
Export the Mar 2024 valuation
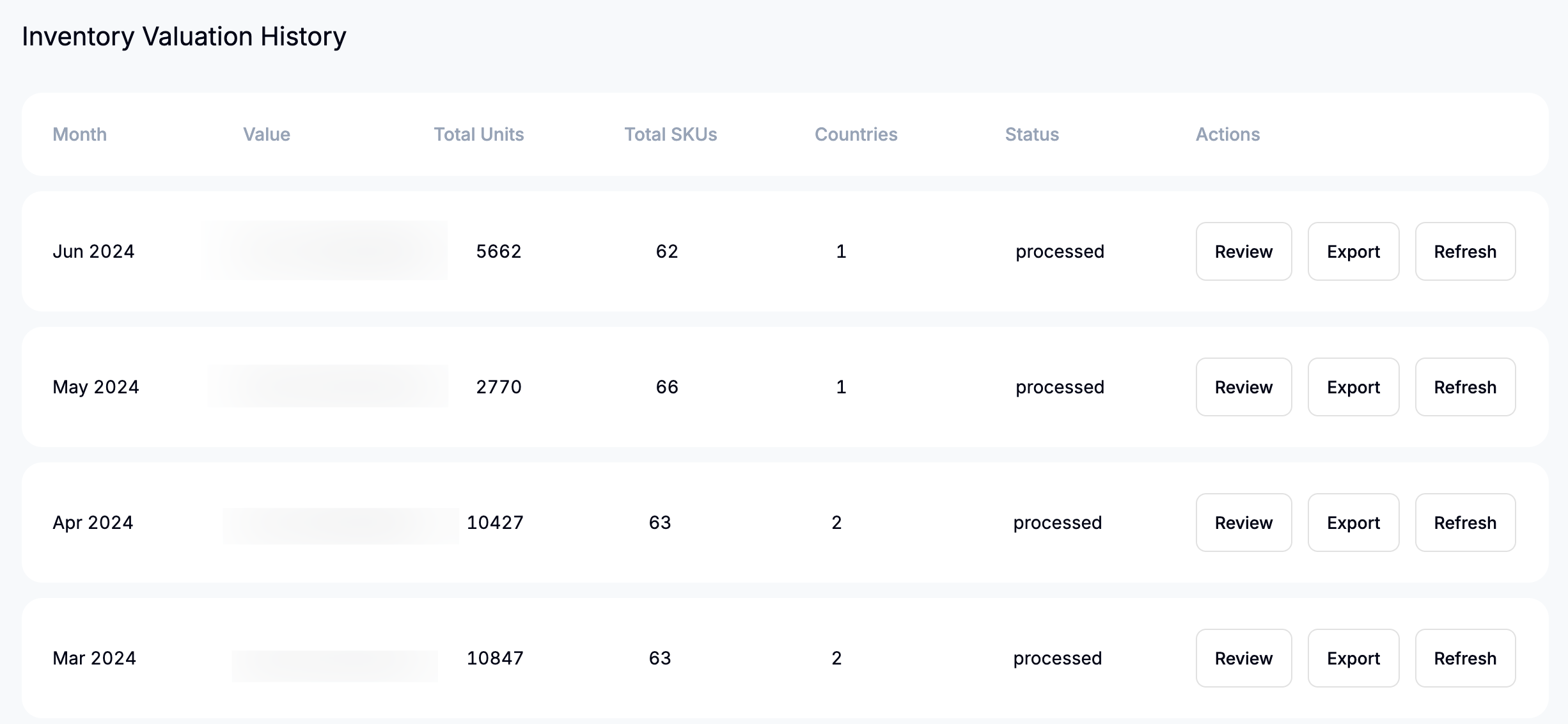pos(1353,658)
